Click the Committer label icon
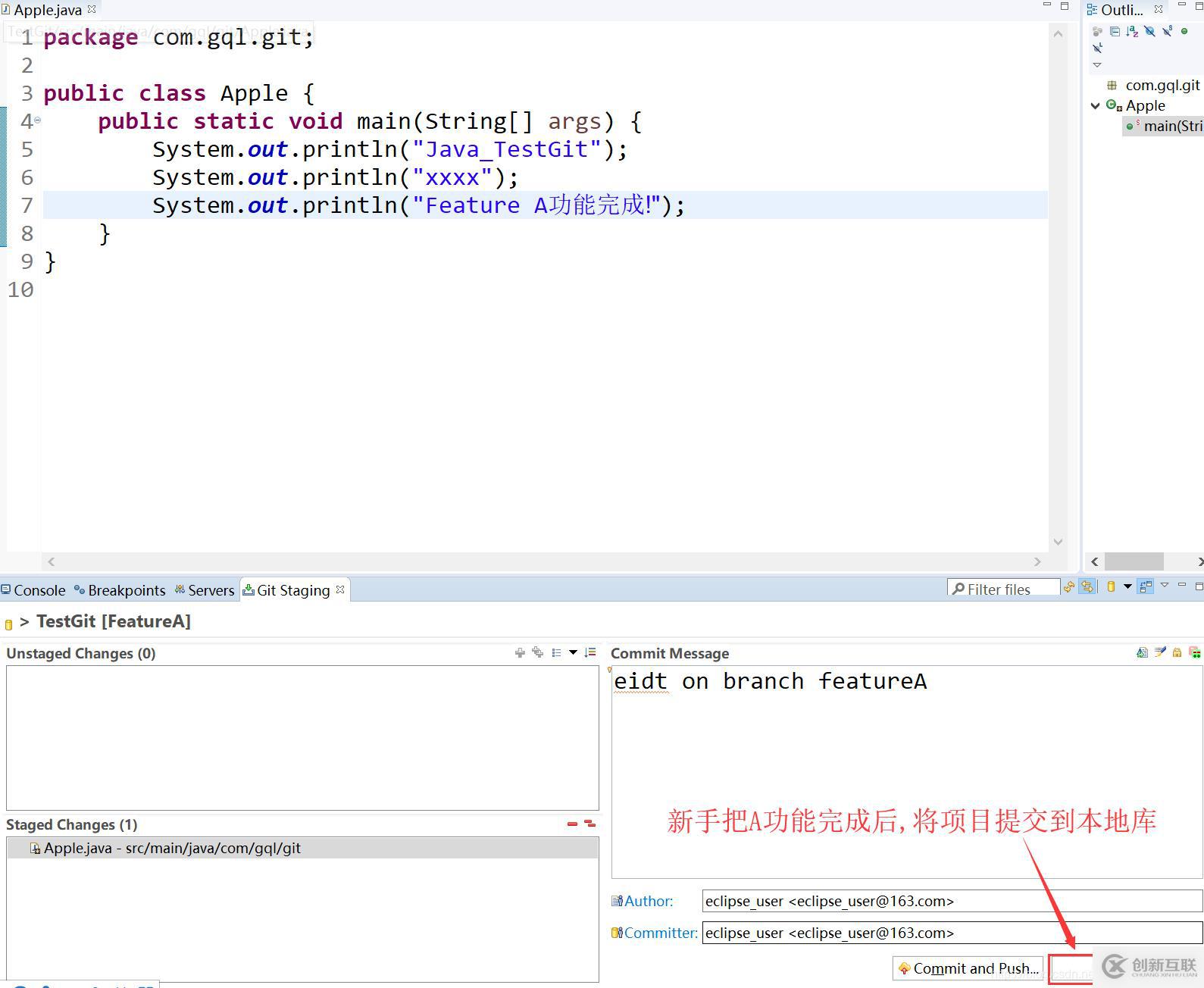This screenshot has width=1204, height=988. (x=617, y=933)
